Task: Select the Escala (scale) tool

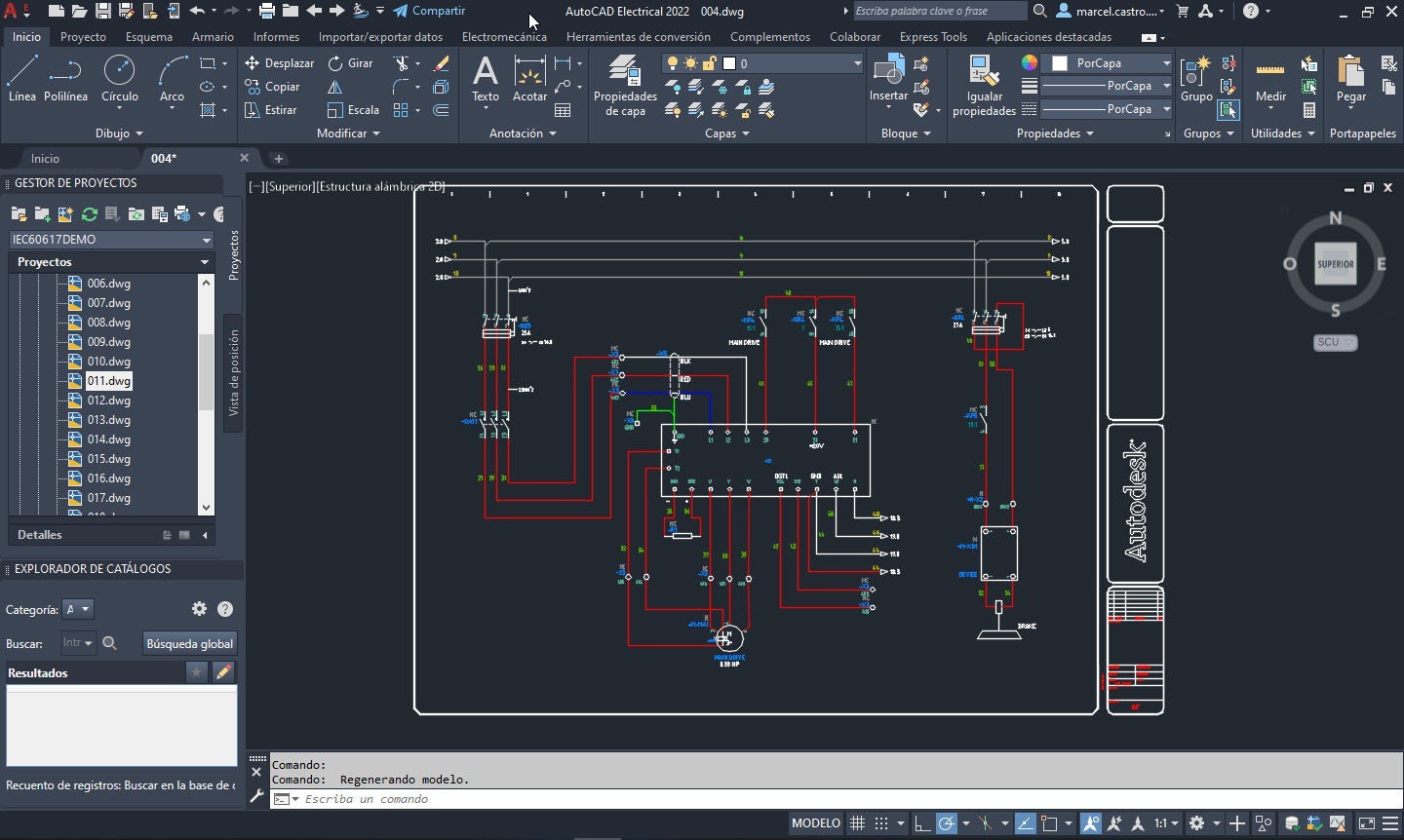Action: coord(353,110)
